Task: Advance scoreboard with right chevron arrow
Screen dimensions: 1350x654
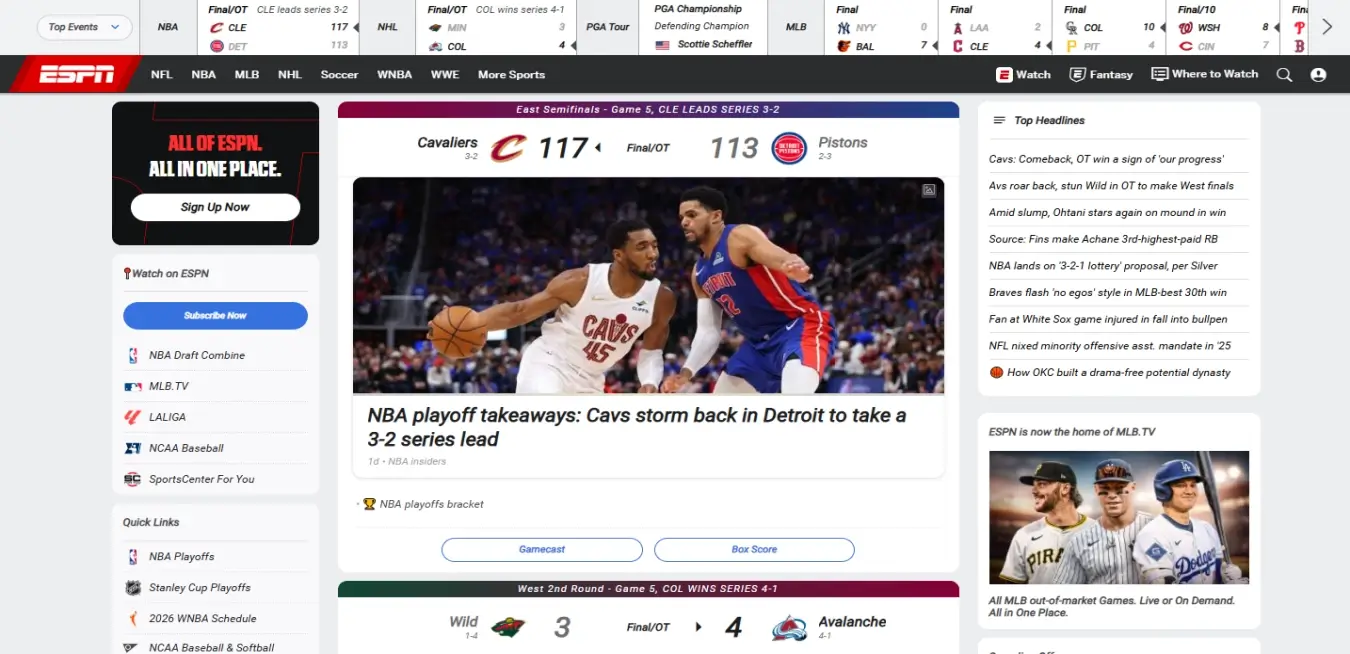Action: point(1327,27)
